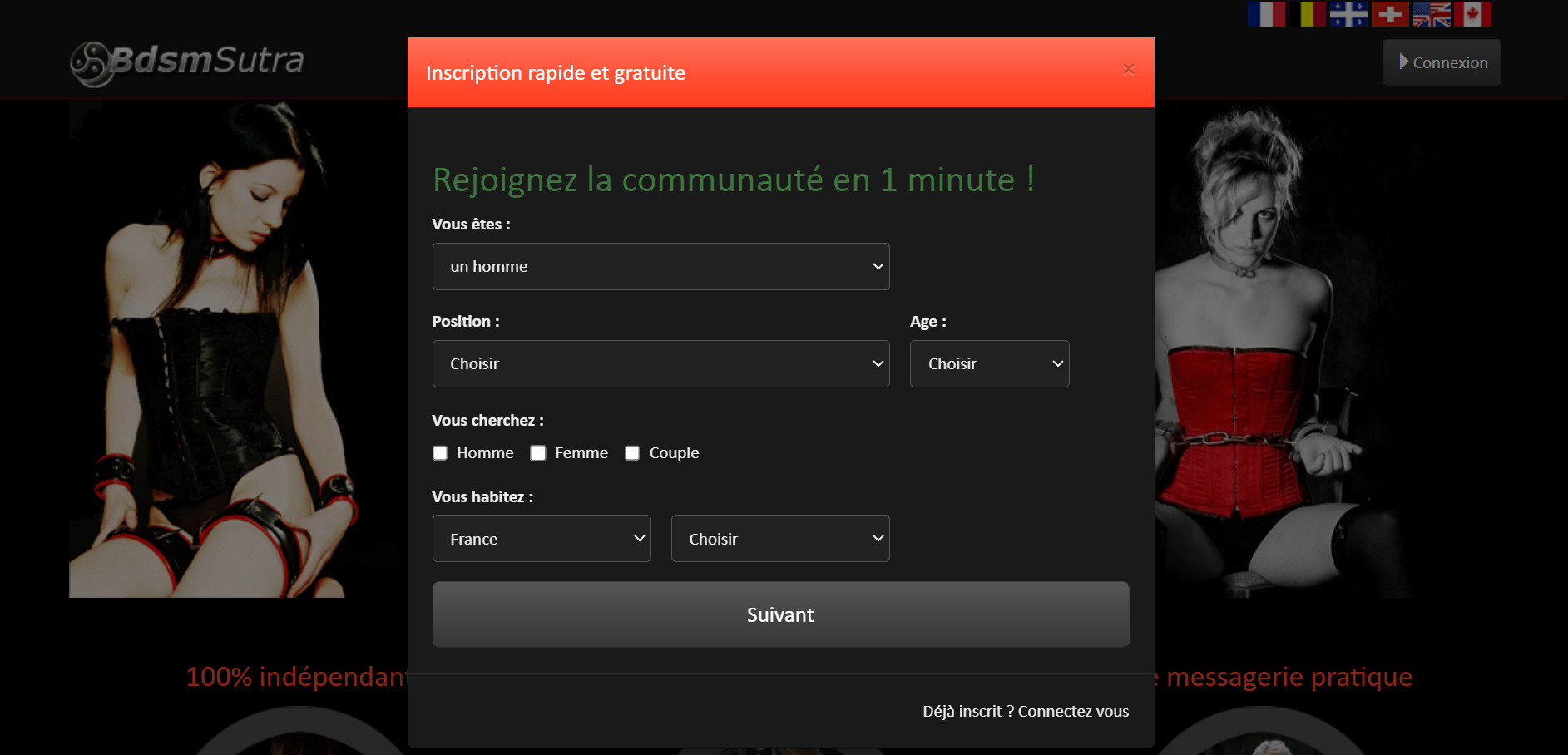The width and height of the screenshot is (1568, 755).
Task: Expand the region dropdown beside France
Action: (780, 539)
